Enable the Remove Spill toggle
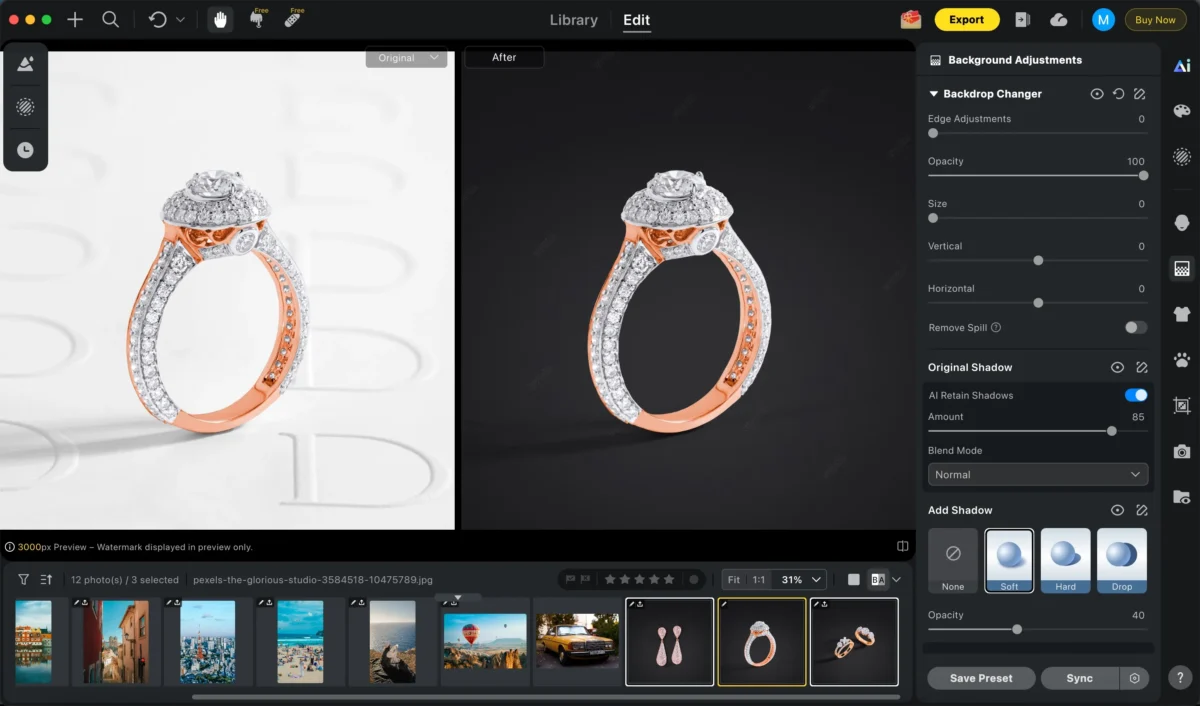Image resolution: width=1200 pixels, height=706 pixels. pyautogui.click(x=1135, y=327)
